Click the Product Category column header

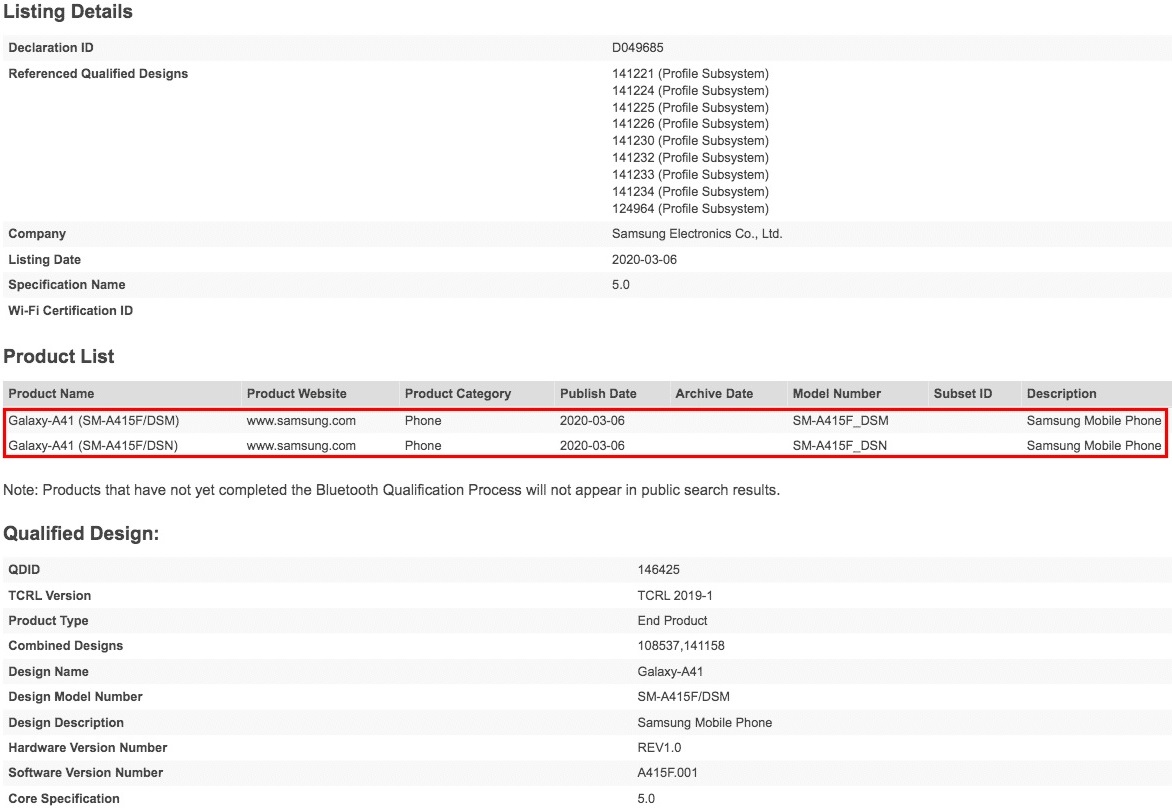[458, 394]
